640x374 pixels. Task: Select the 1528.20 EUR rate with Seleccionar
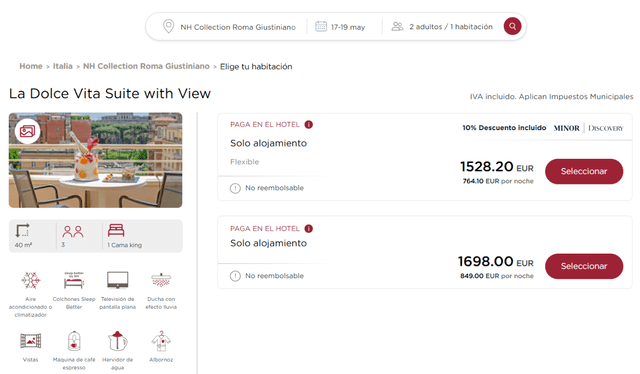[x=584, y=171]
